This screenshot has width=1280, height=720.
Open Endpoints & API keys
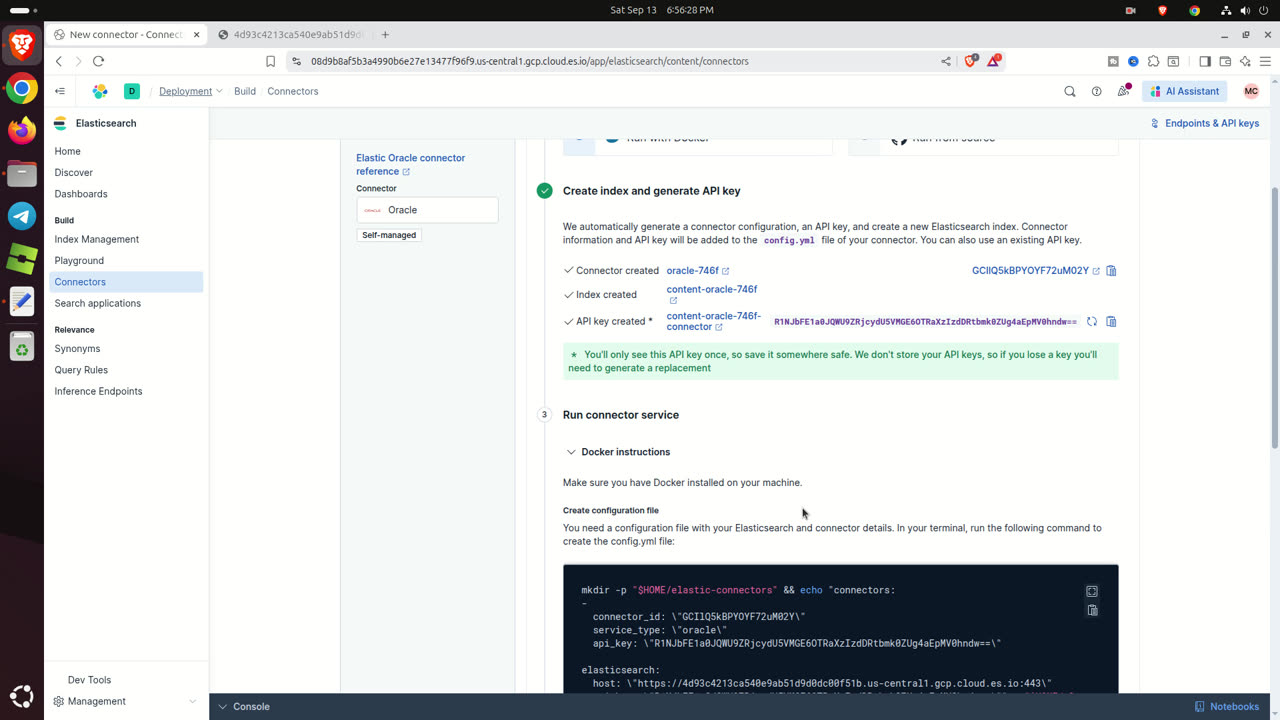click(x=1204, y=123)
